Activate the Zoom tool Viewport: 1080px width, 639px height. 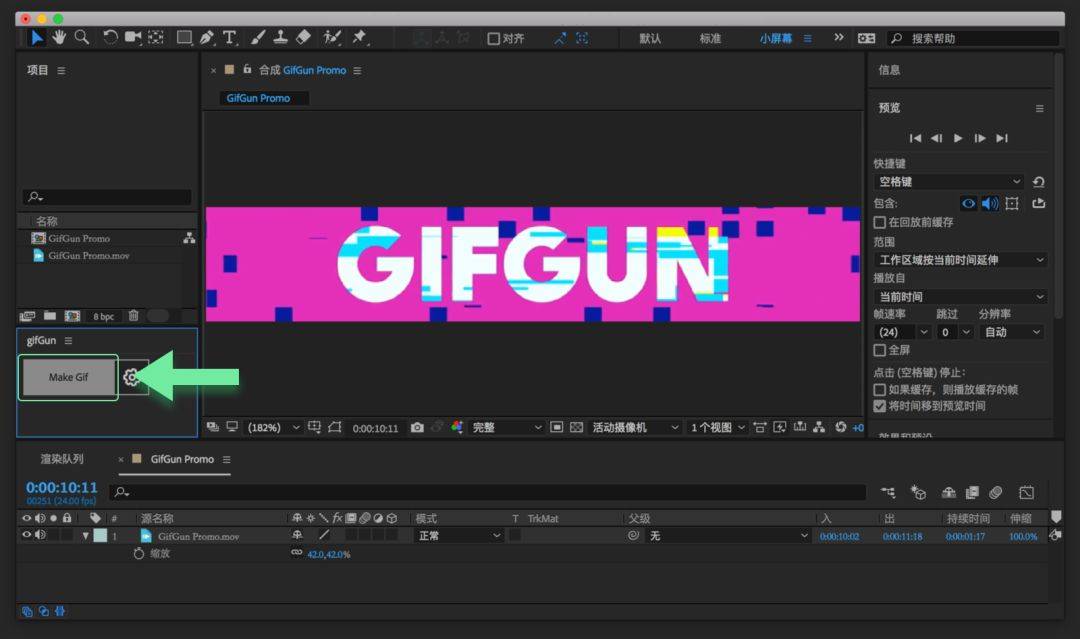pos(83,38)
